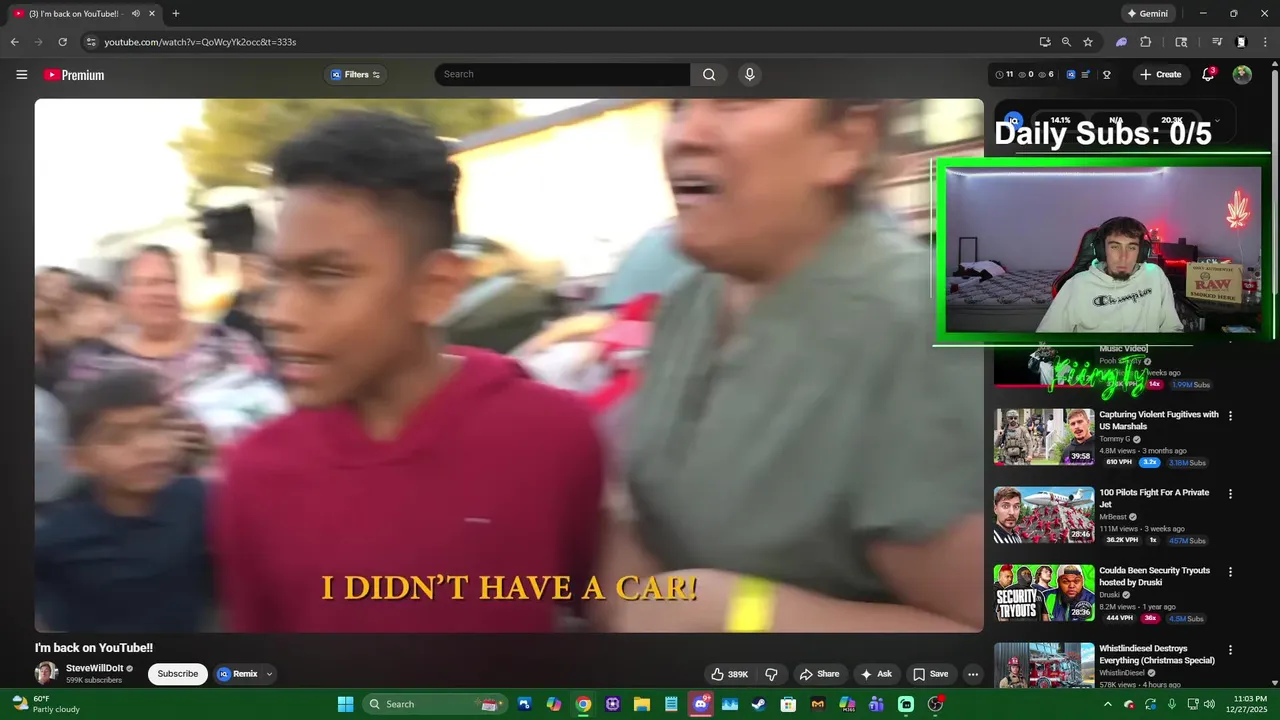Screen dimensions: 1280x720
Task: Mute the YouTube tab audio icon
Action: coord(135,13)
